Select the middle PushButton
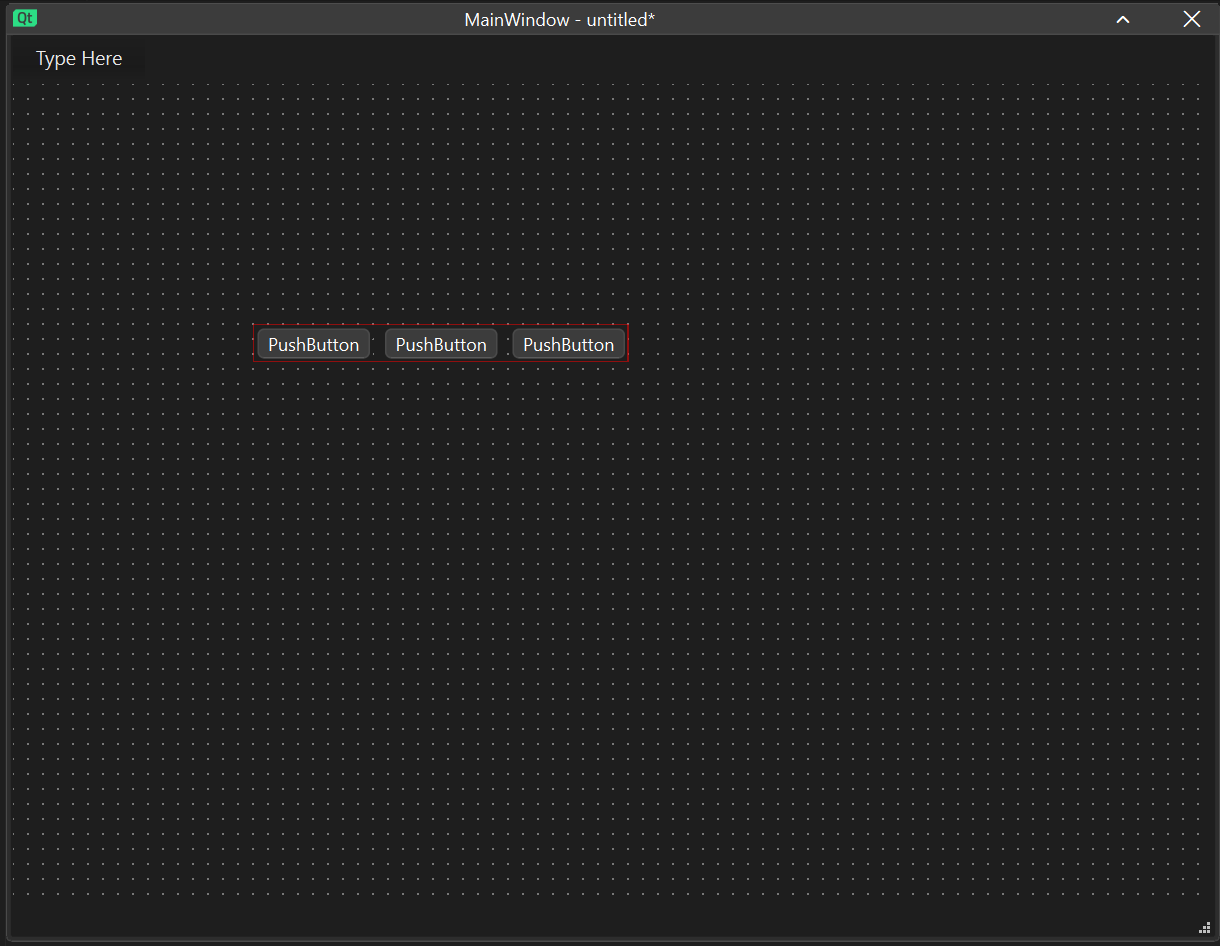The width and height of the screenshot is (1220, 946). click(x=441, y=344)
